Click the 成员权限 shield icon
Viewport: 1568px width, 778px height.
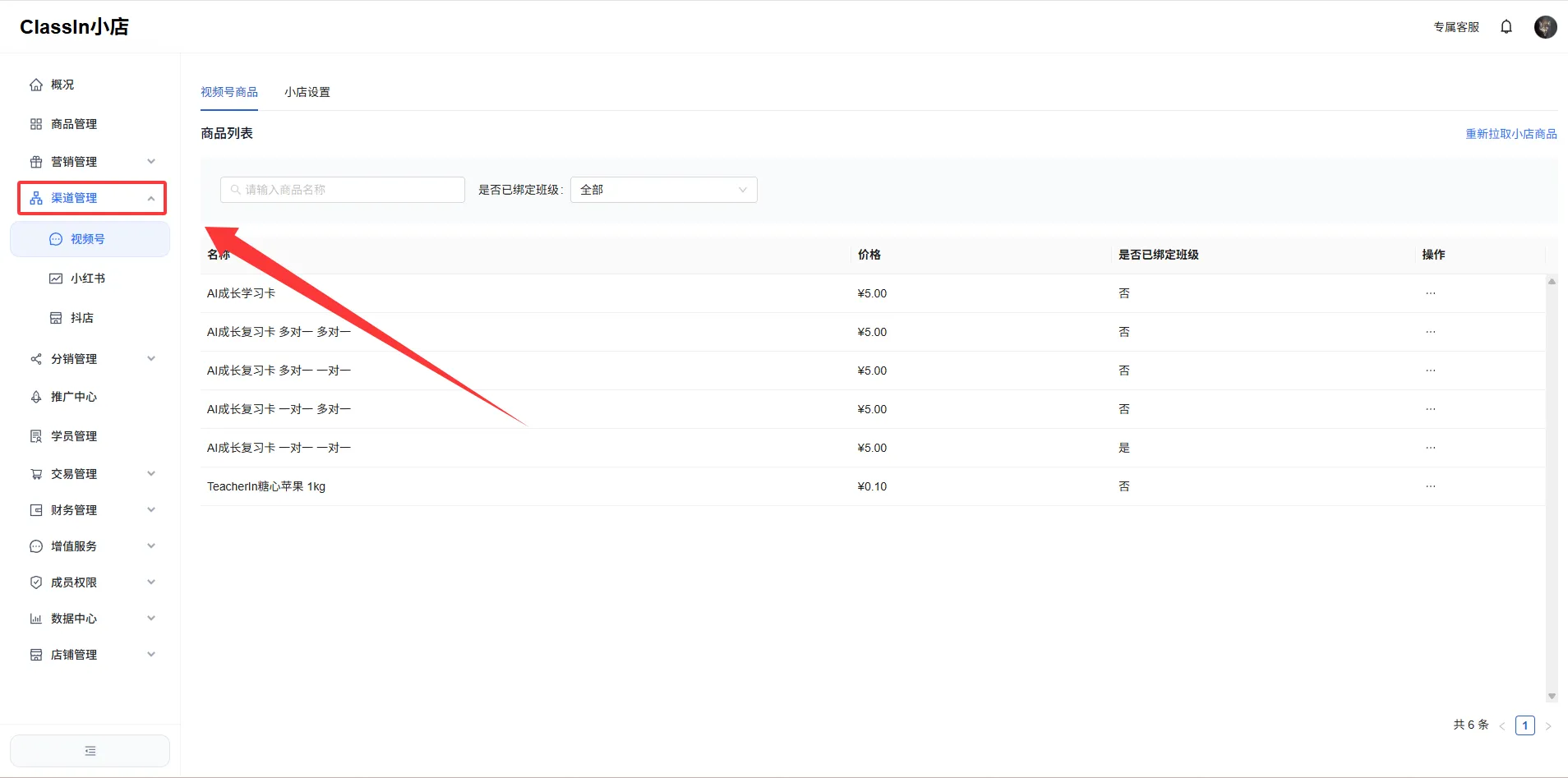tap(36, 582)
